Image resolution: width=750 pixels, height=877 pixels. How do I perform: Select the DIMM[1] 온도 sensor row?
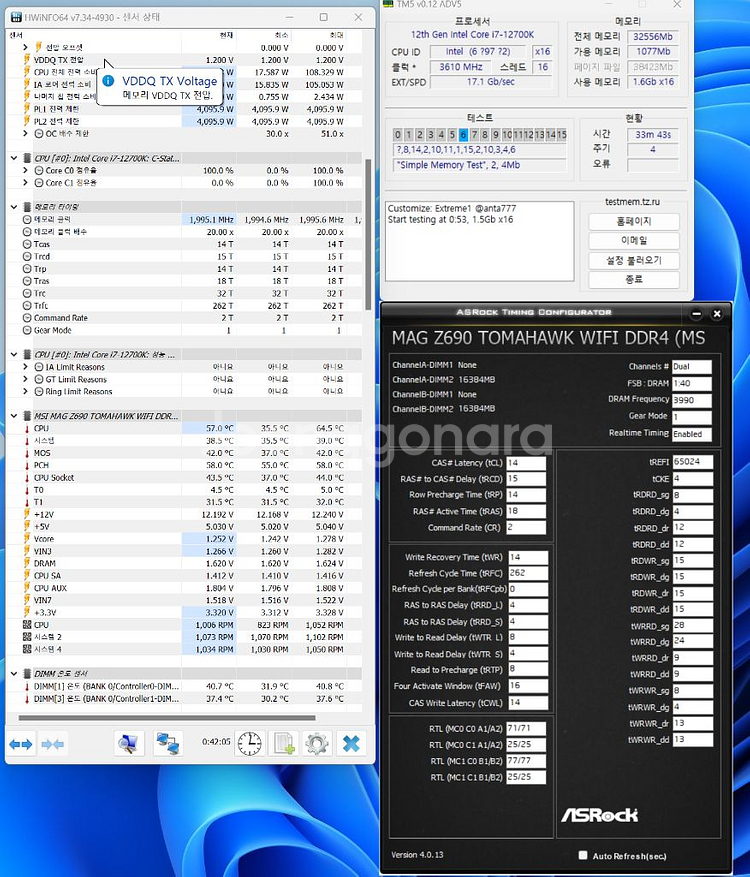185,686
